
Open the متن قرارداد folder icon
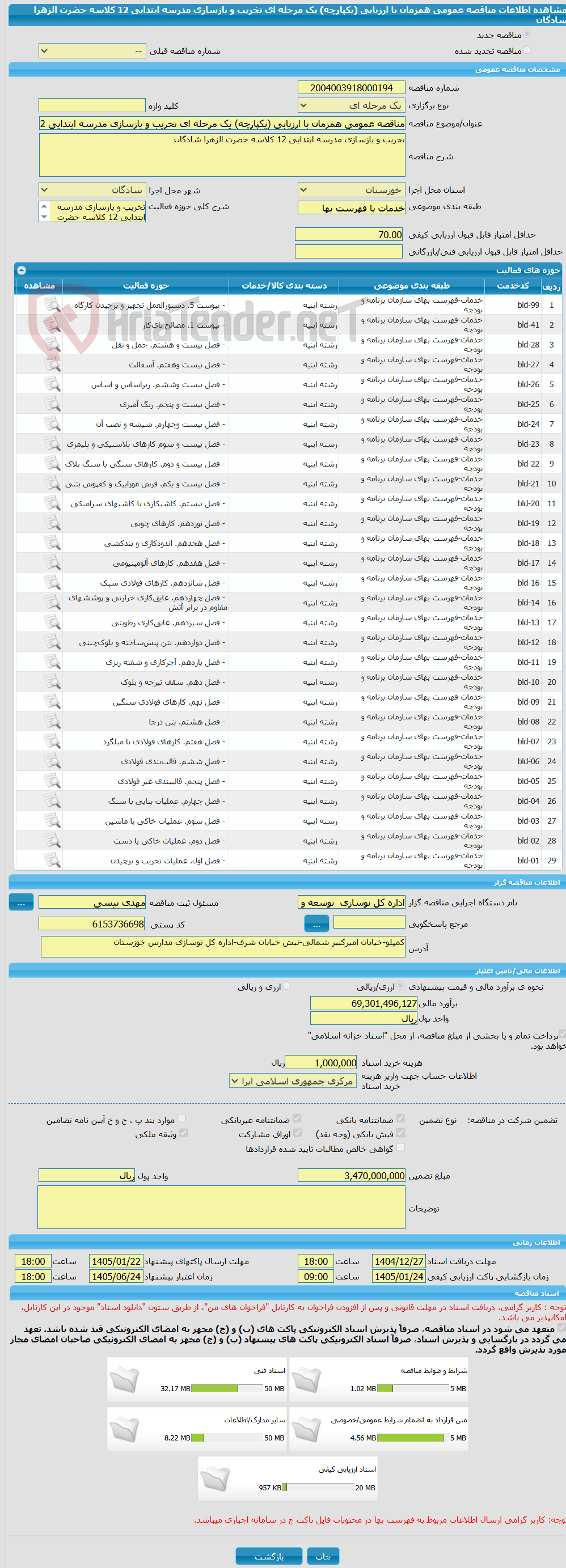tap(306, 1429)
